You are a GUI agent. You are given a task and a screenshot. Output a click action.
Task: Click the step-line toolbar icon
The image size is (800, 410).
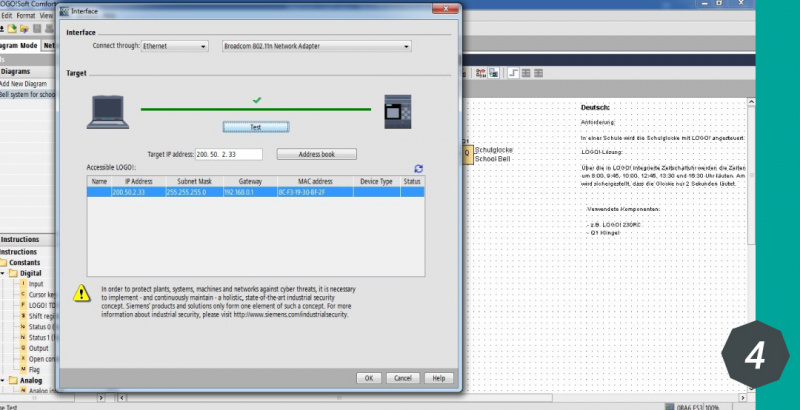tap(513, 72)
